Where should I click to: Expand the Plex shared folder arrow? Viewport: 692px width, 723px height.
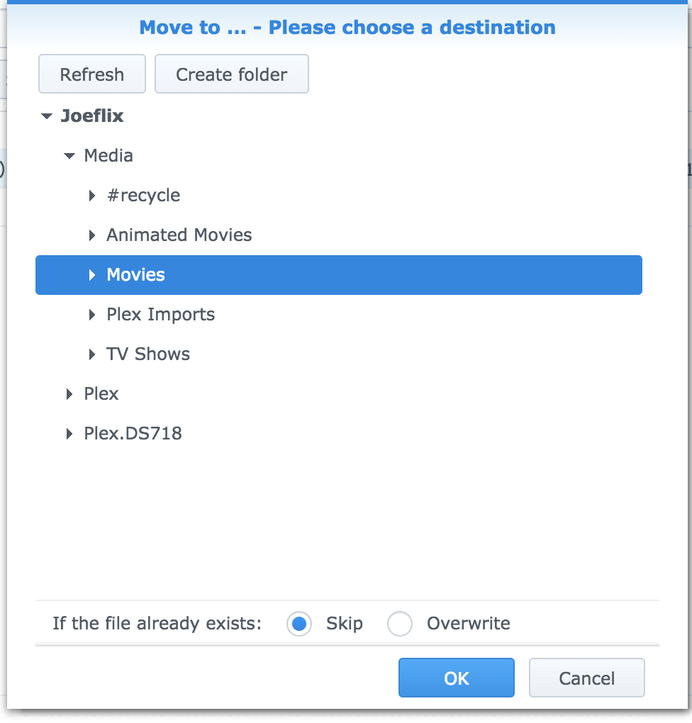click(x=69, y=394)
